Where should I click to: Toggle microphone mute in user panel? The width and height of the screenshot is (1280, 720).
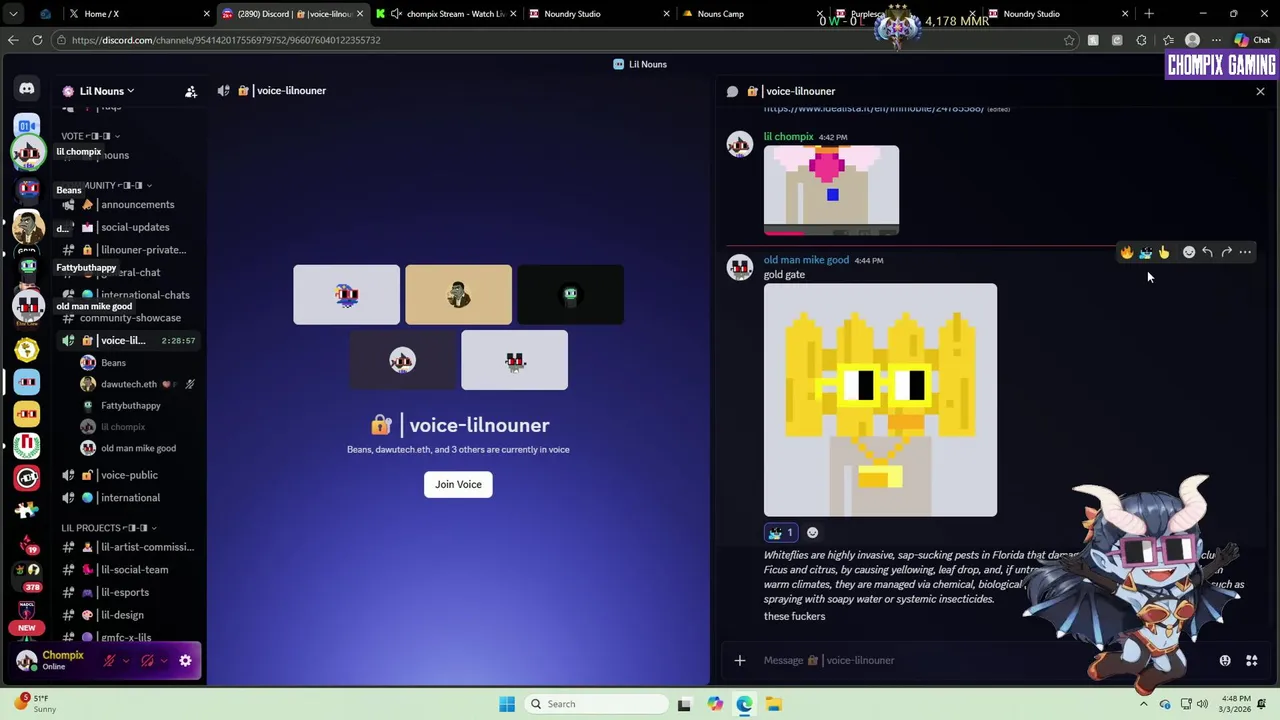point(110,660)
